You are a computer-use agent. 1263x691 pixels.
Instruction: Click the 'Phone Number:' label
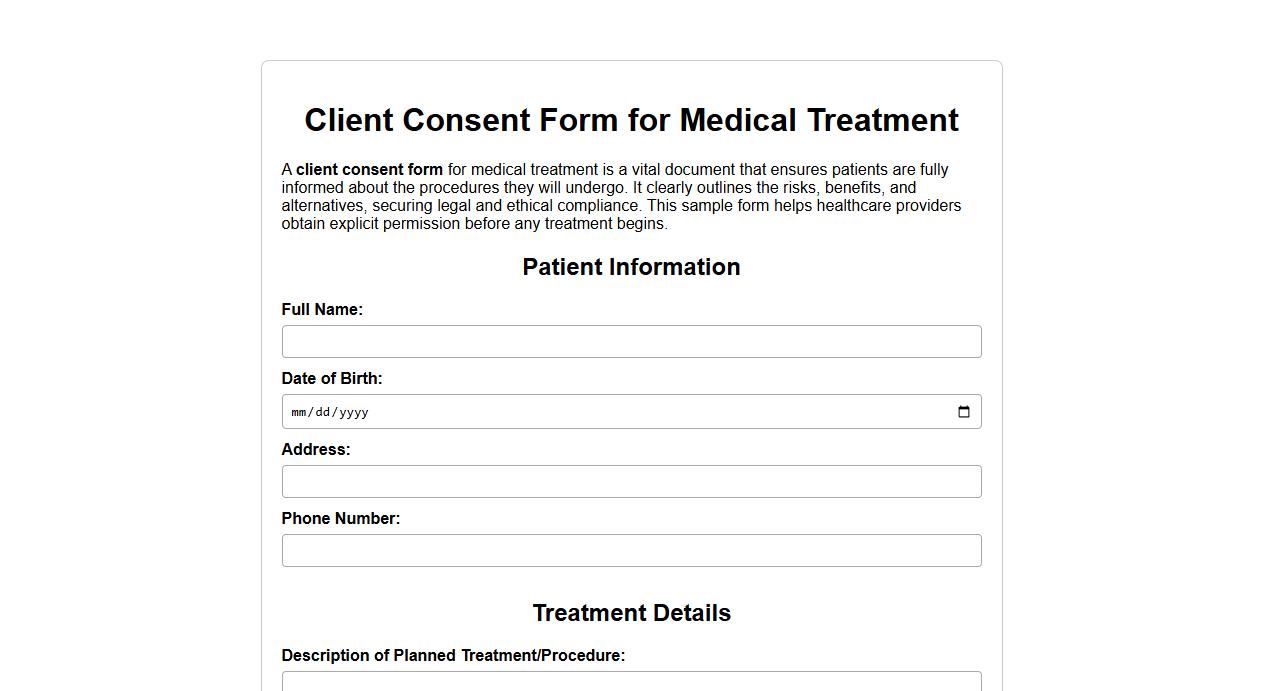tap(341, 518)
